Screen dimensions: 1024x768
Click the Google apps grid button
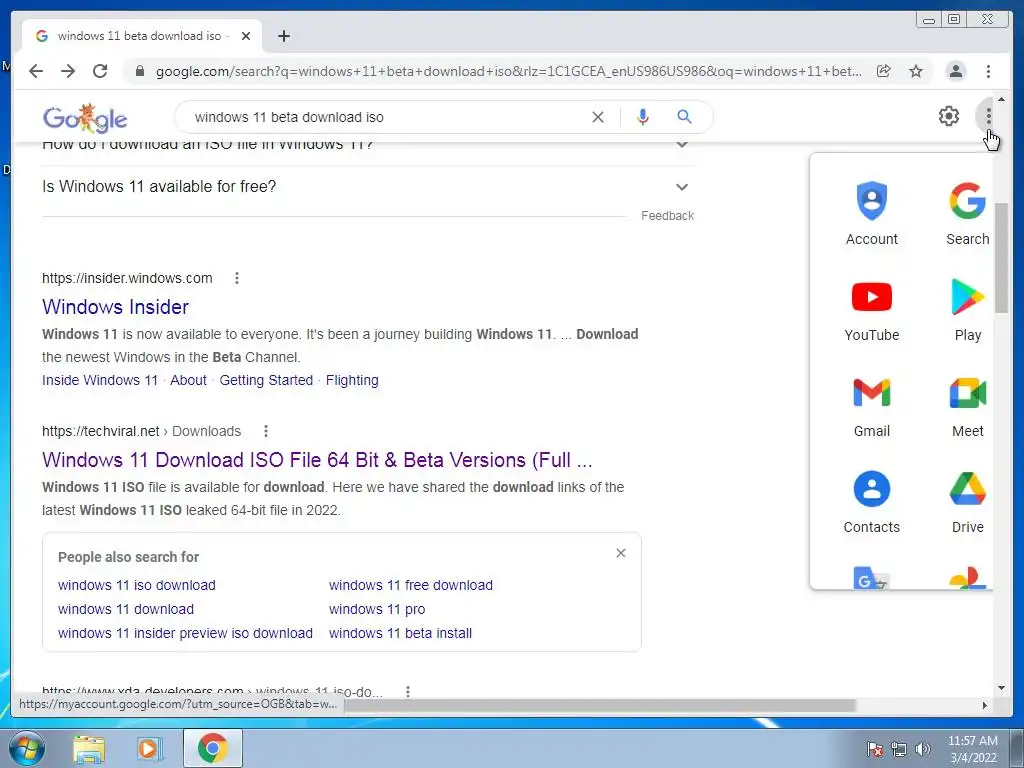point(988,117)
